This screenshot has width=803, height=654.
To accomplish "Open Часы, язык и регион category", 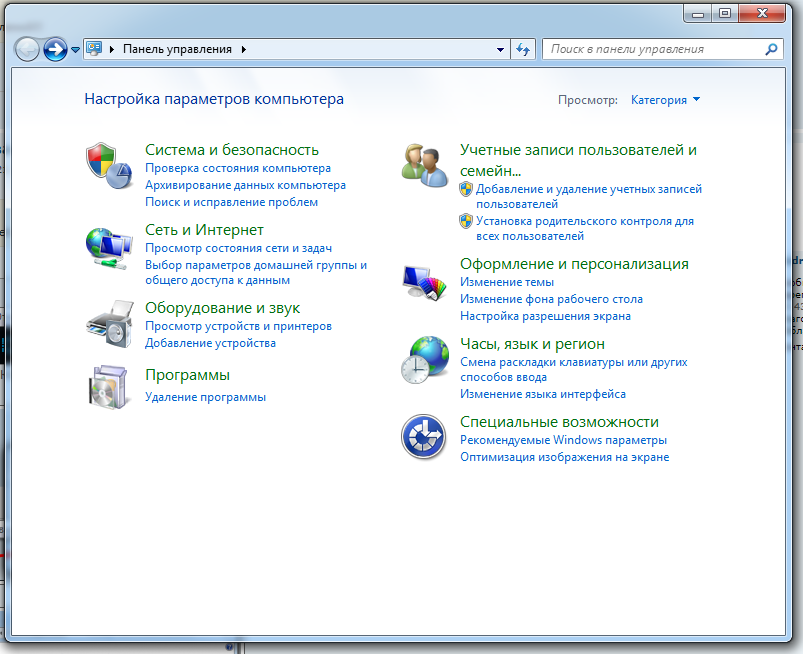I will [x=532, y=344].
